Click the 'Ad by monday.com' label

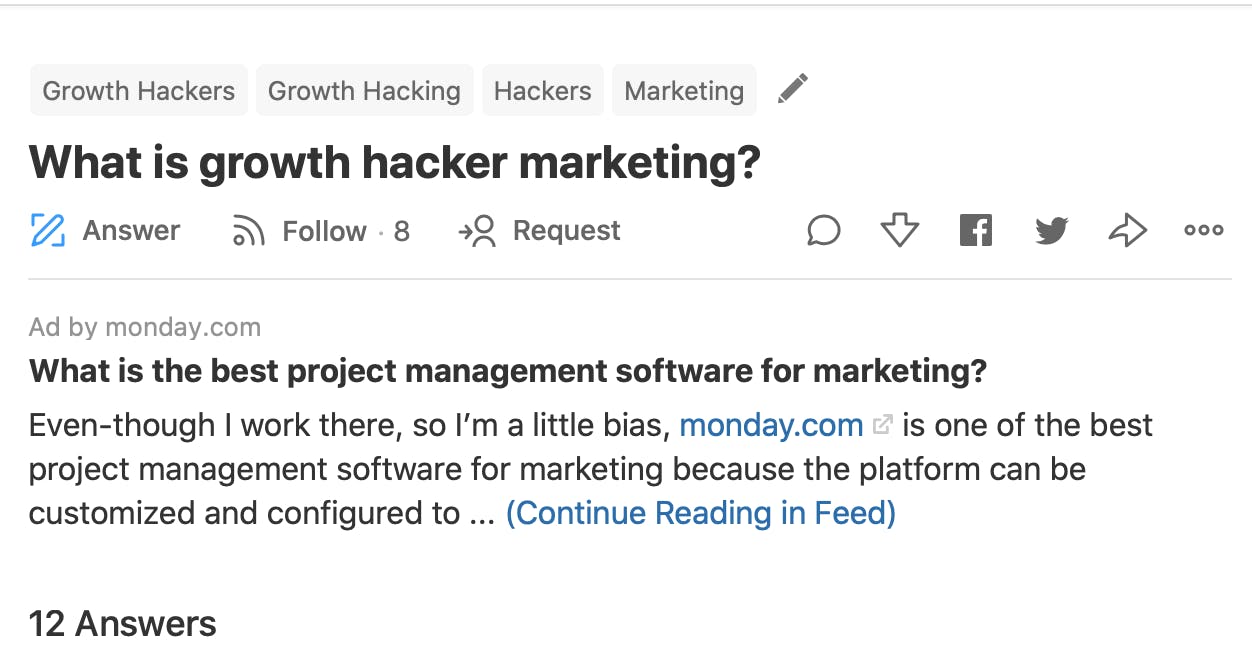tap(145, 327)
